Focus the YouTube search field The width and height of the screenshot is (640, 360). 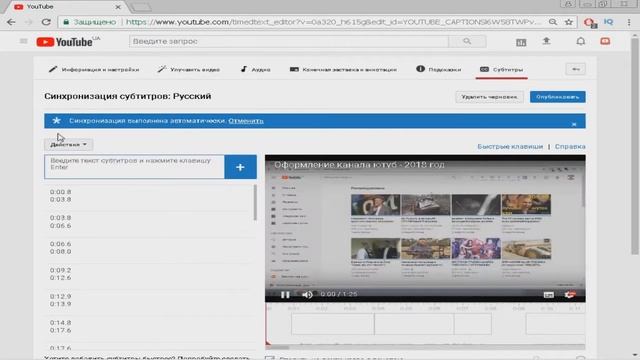(x=289, y=41)
